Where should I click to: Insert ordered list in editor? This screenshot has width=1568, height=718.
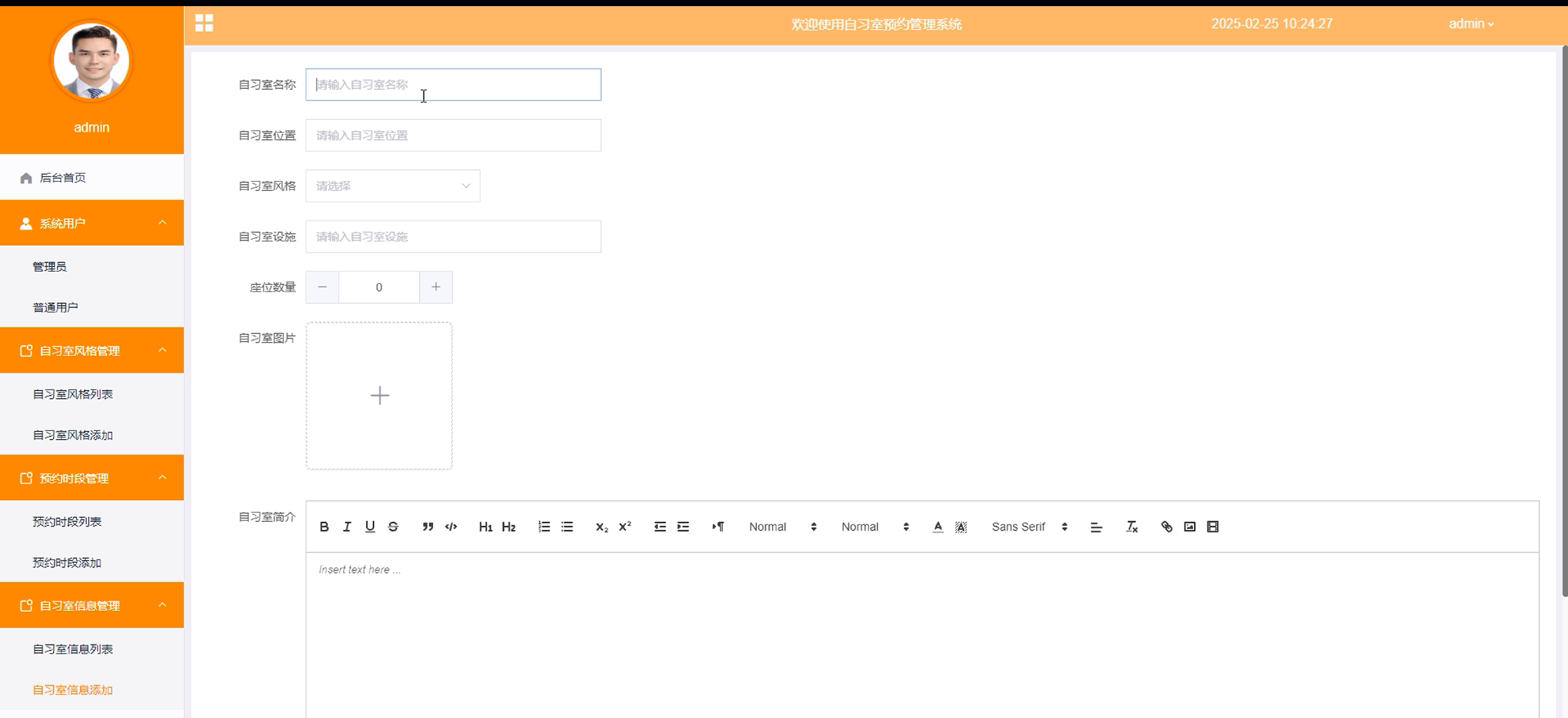point(544,527)
